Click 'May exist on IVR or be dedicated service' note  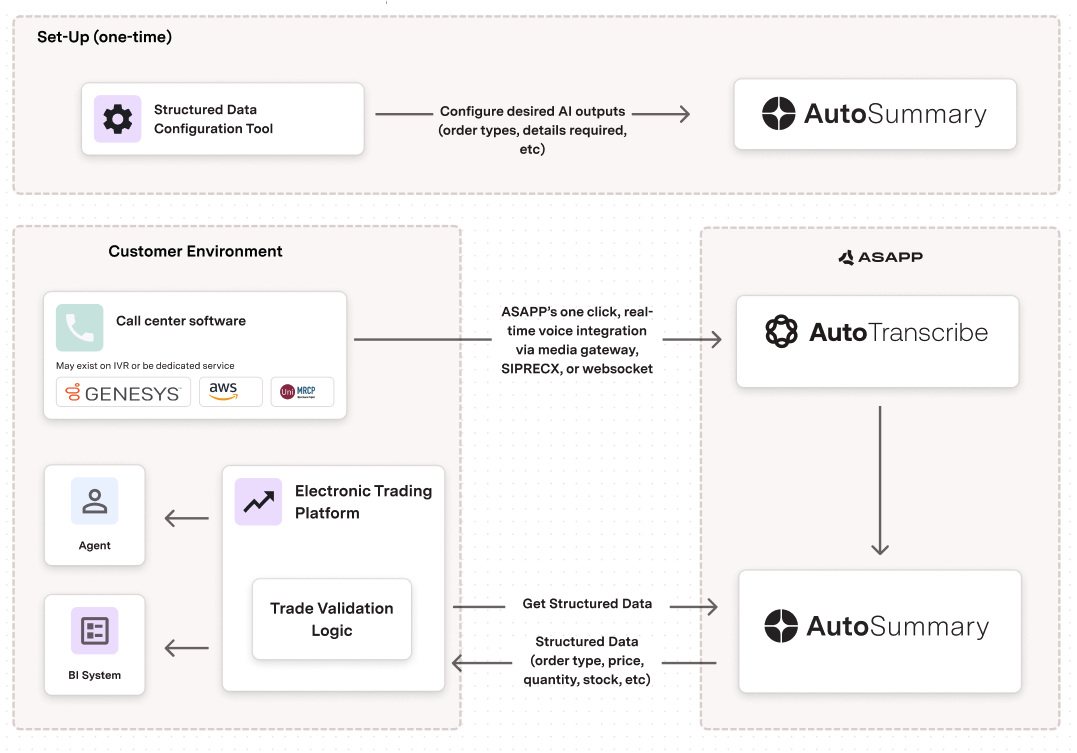[145, 366]
